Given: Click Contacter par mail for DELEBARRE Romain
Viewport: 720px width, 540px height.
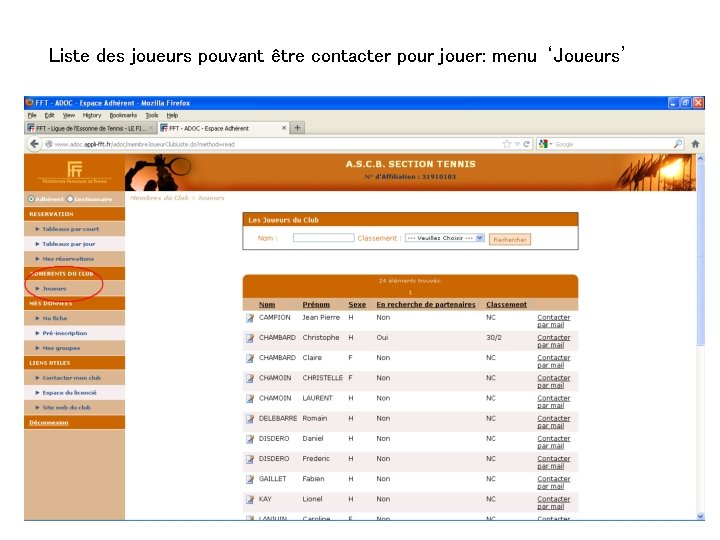Looking at the screenshot, I should pos(554,422).
